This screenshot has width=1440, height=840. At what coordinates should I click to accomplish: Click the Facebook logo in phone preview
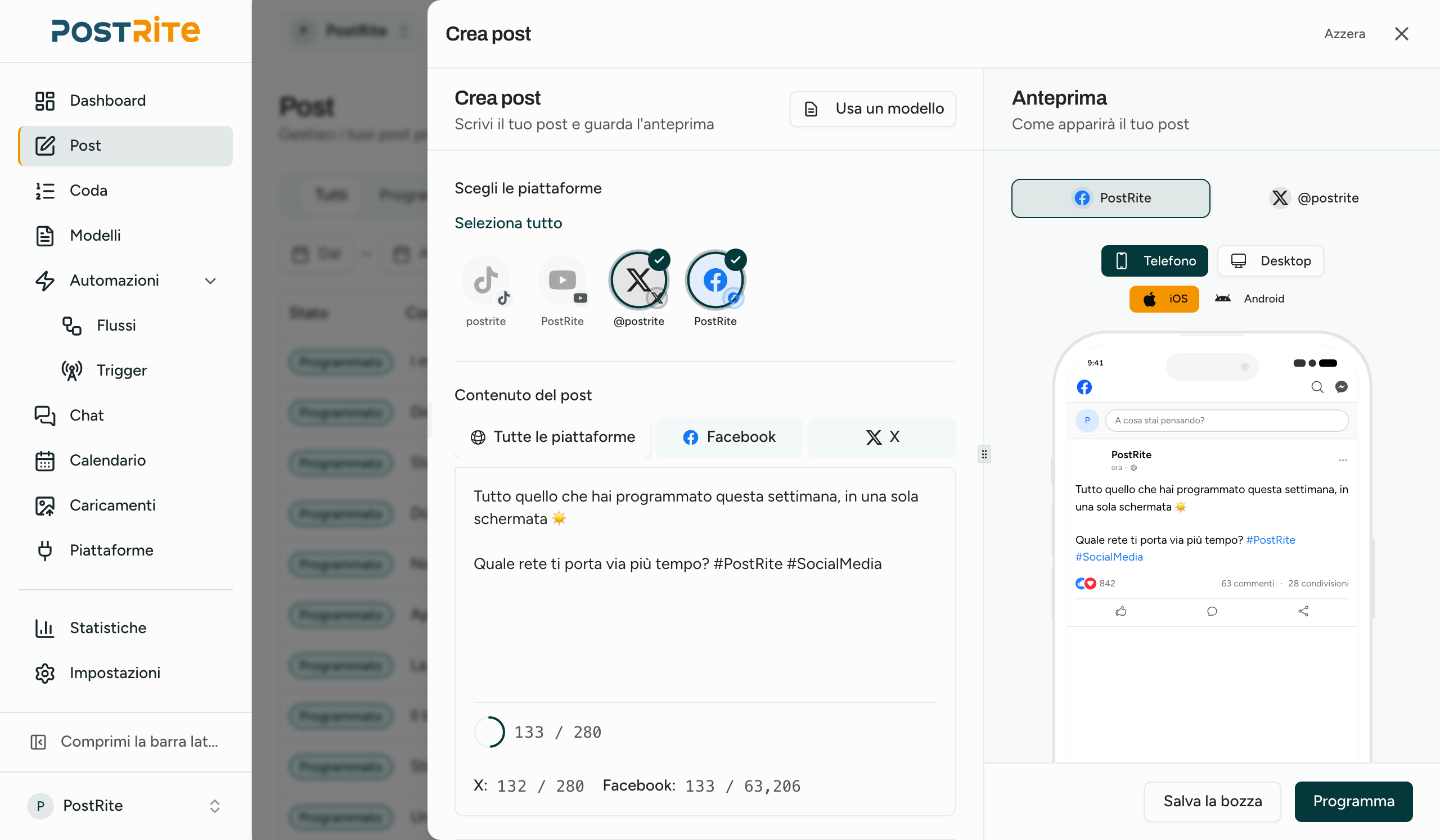coord(1084,387)
